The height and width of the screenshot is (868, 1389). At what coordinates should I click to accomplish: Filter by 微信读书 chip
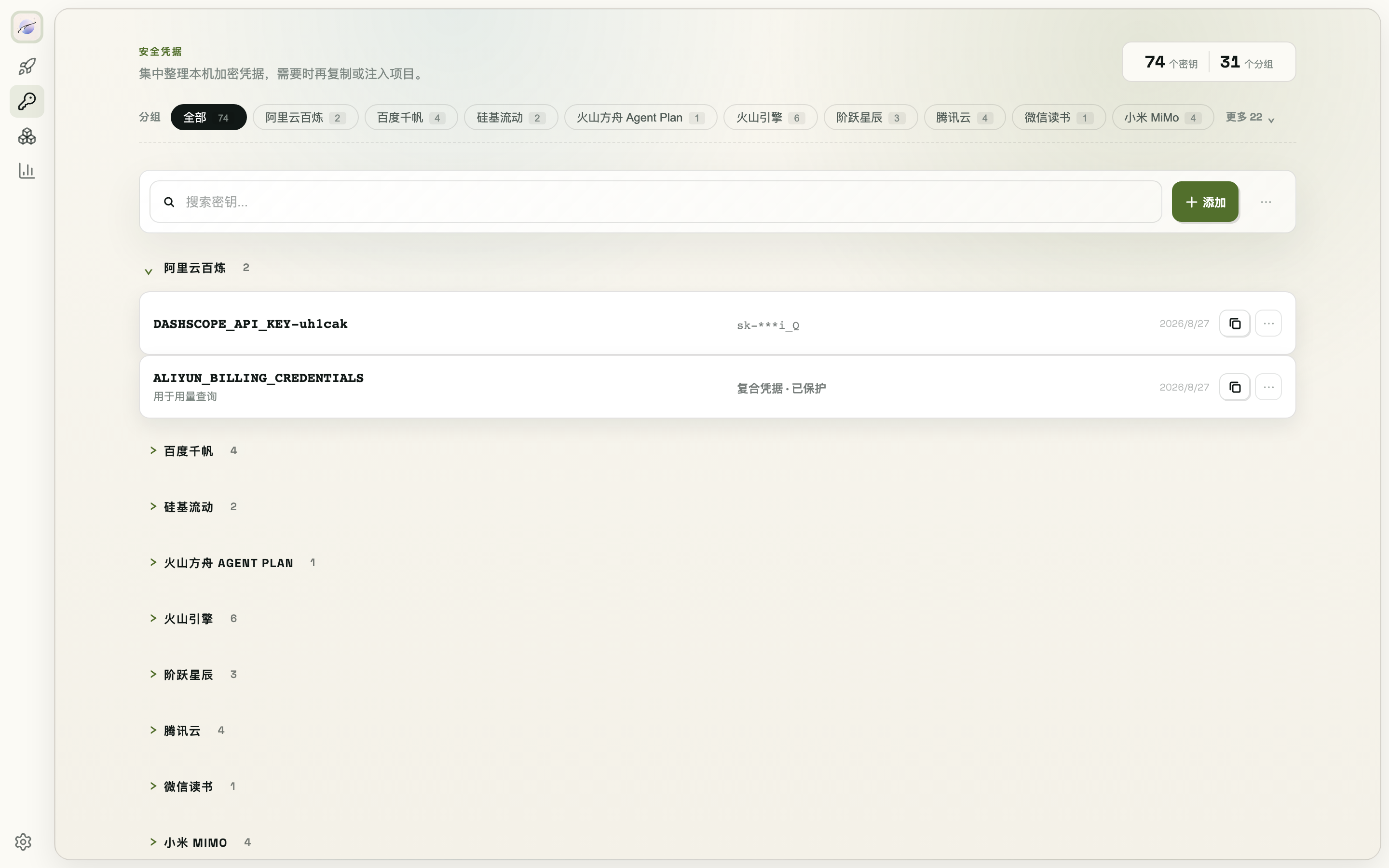[x=1059, y=118]
